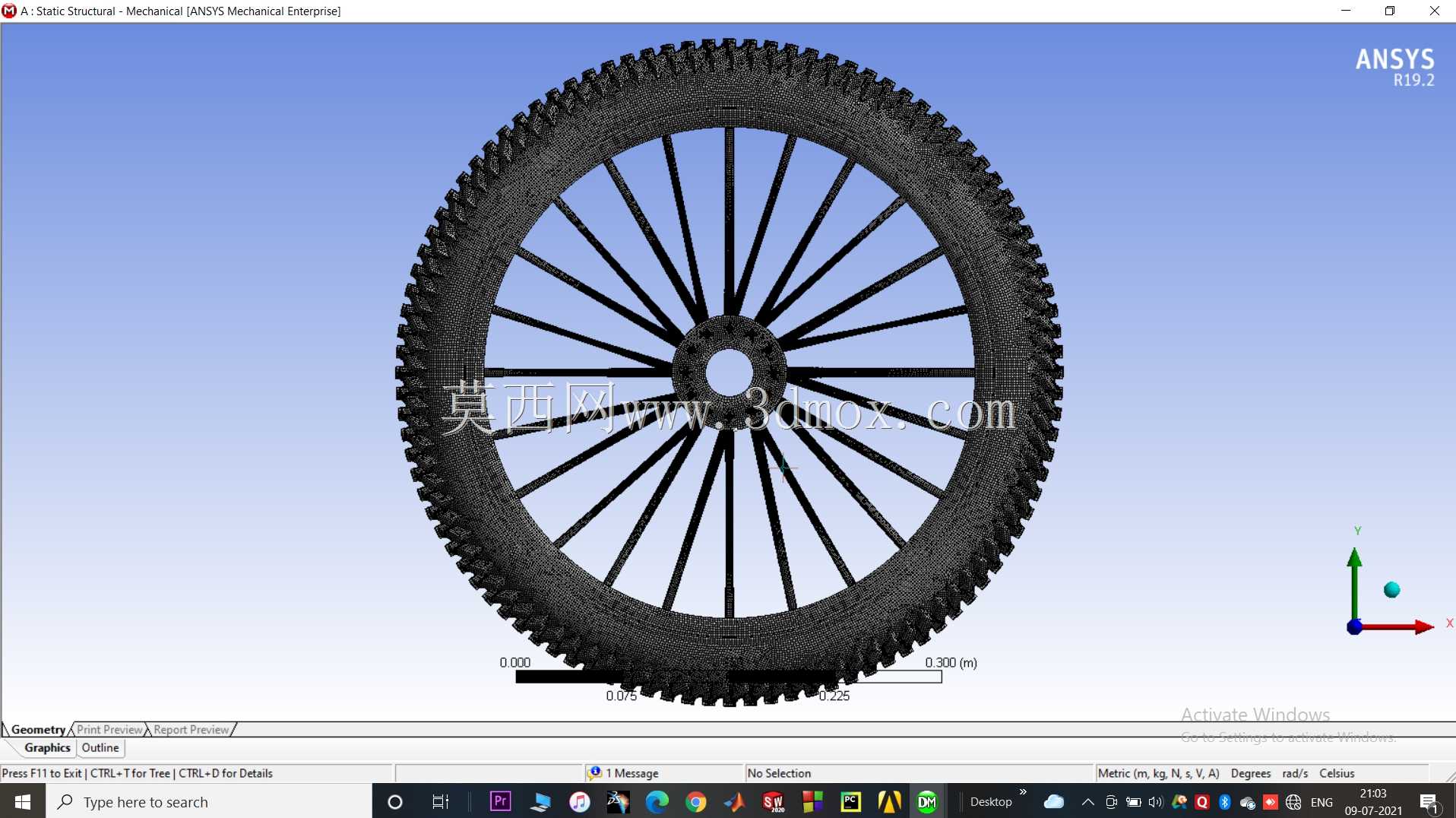Click the scale ruler bar
1456x818 pixels.
click(728, 677)
